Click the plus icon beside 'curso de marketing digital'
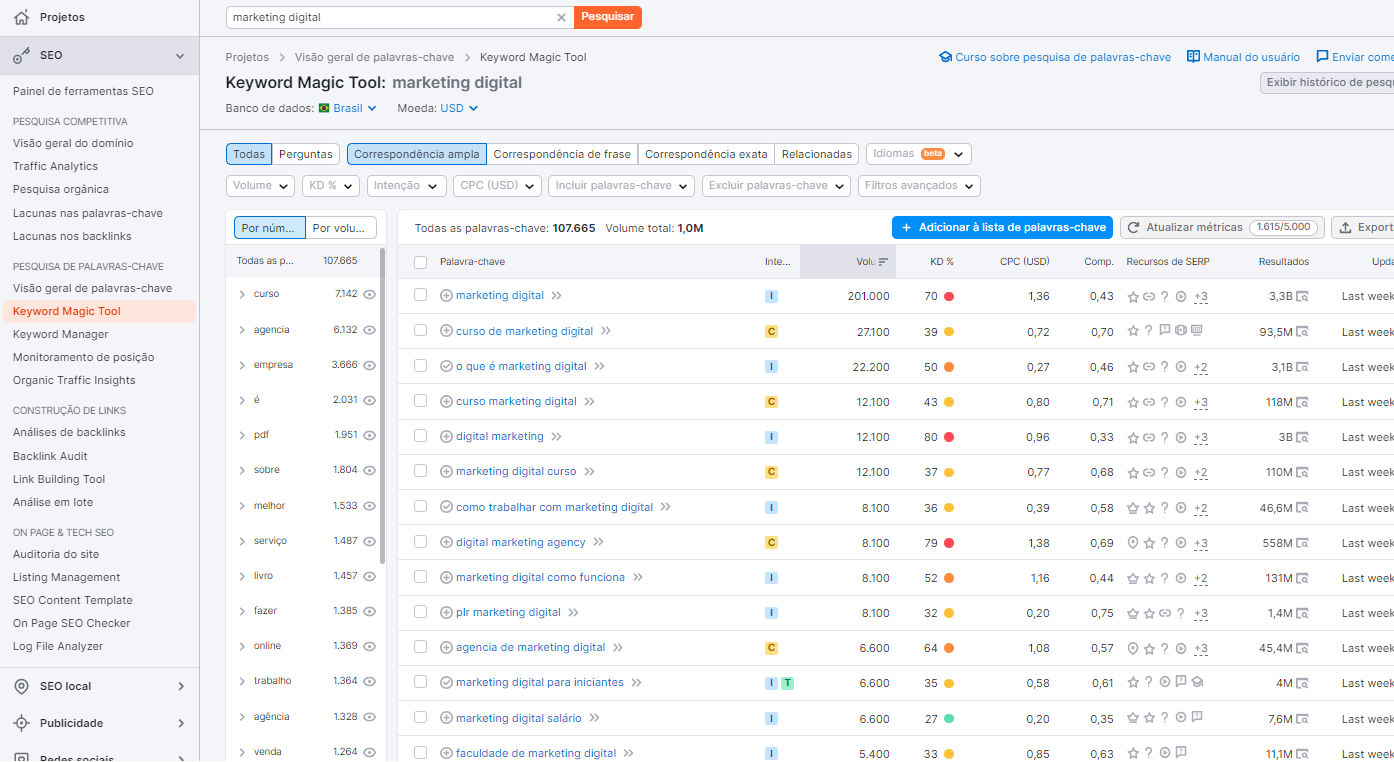Viewport: 1394px width, 762px height. [446, 331]
